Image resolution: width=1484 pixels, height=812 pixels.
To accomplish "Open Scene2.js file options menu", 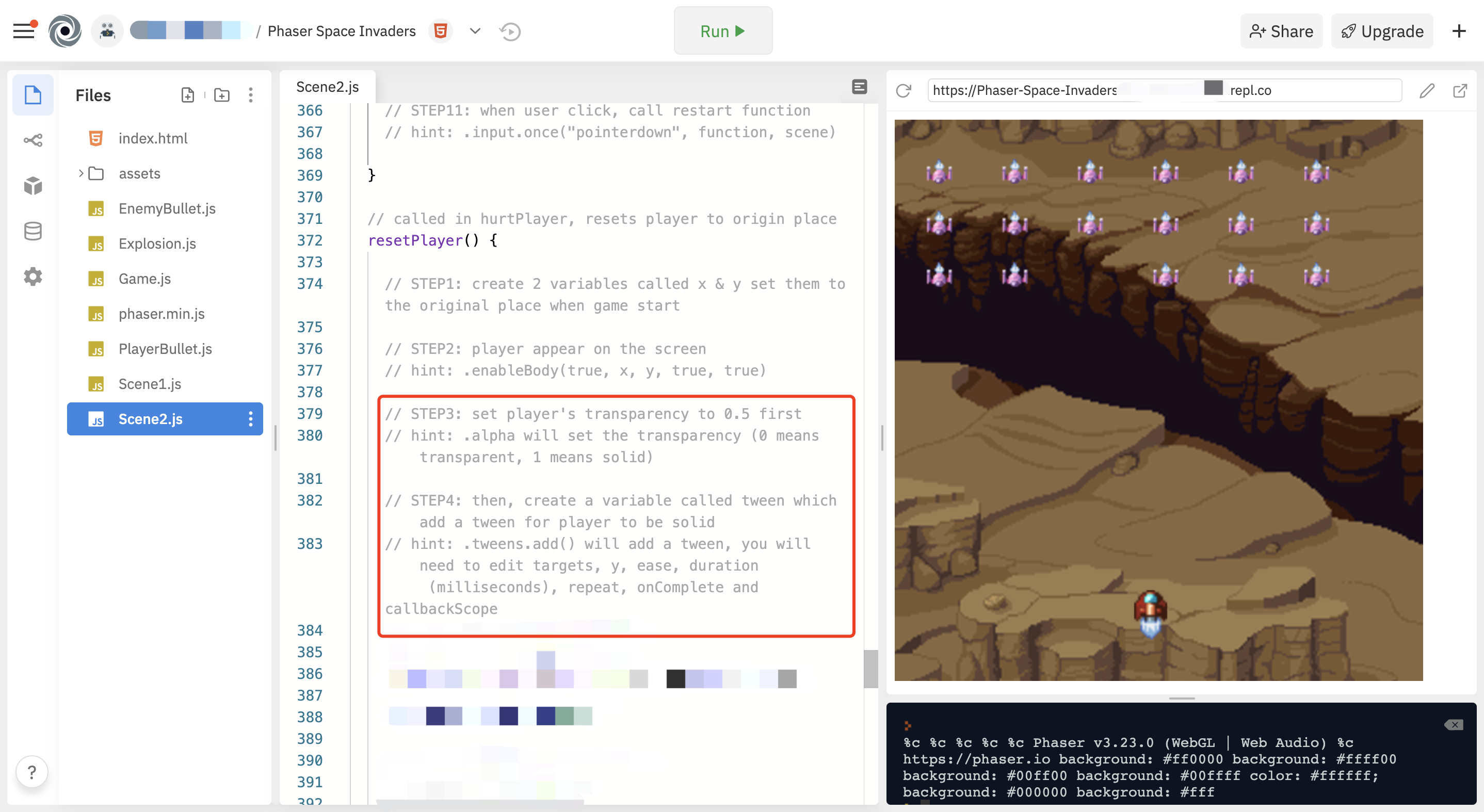I will point(251,419).
